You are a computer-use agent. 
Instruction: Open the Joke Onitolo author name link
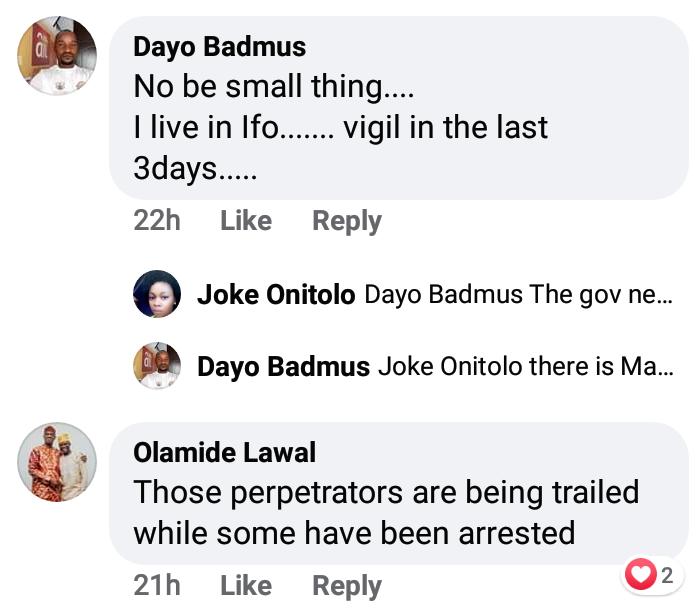276,295
